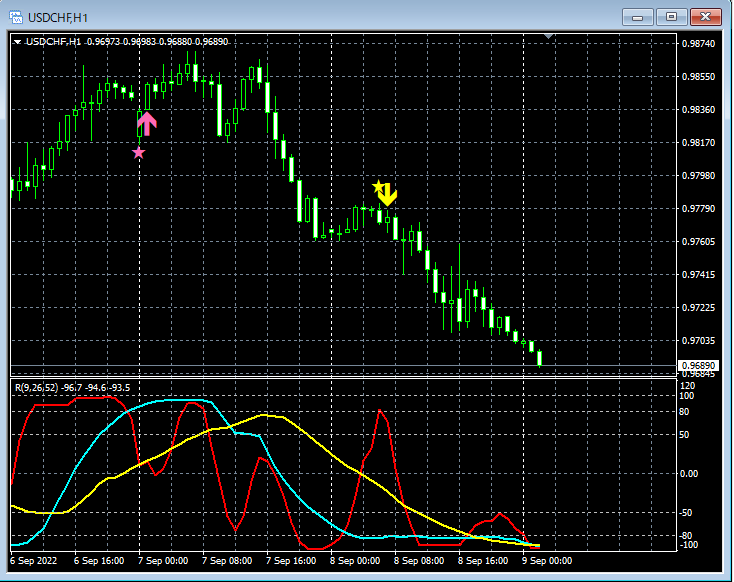Maximize the USDCHF,H1 chart window

[671, 17]
